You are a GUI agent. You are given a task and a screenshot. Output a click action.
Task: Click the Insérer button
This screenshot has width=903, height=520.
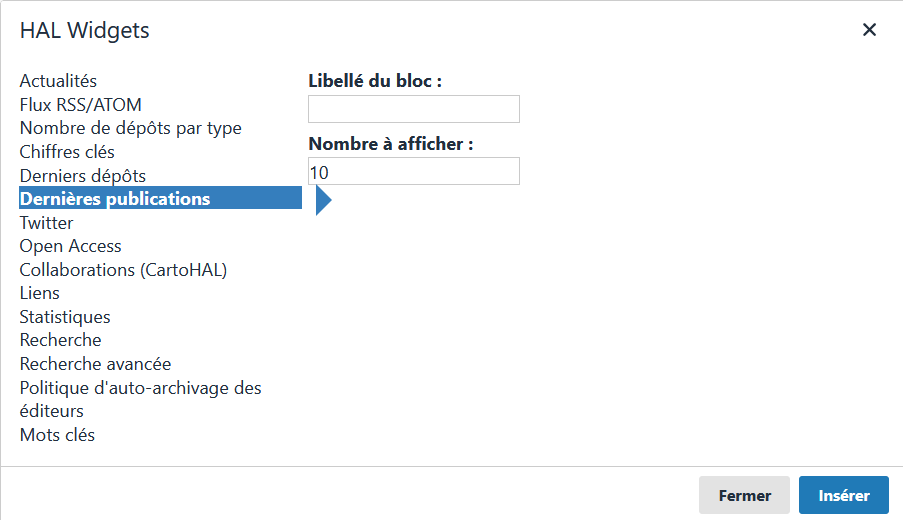tap(843, 495)
